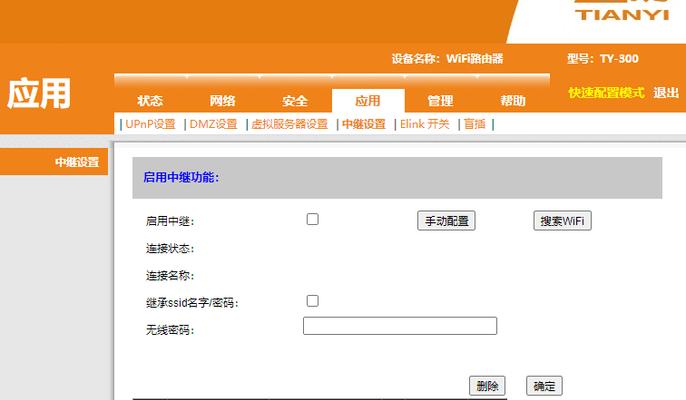Click the 搜索WiFi button
The image size is (686, 400).
562,221
